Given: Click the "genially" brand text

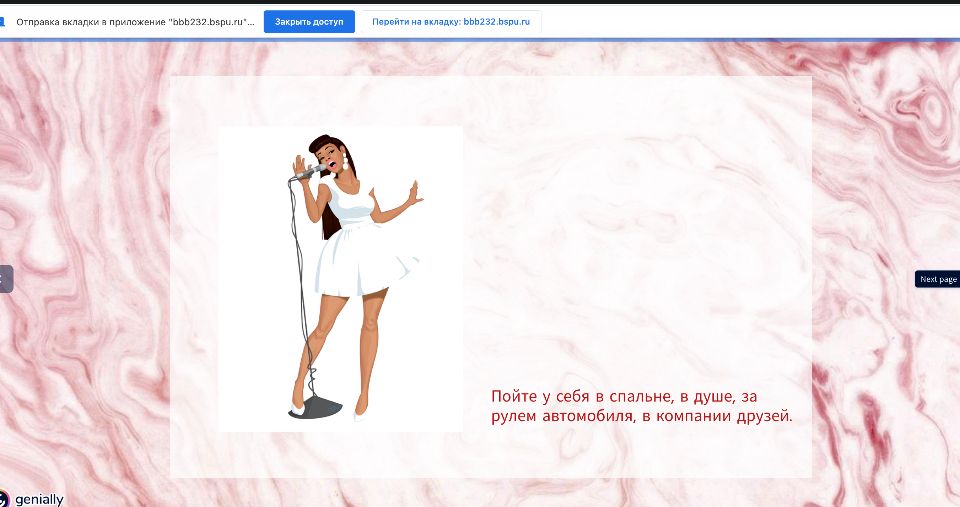Looking at the screenshot, I should pyautogui.click(x=39, y=499).
